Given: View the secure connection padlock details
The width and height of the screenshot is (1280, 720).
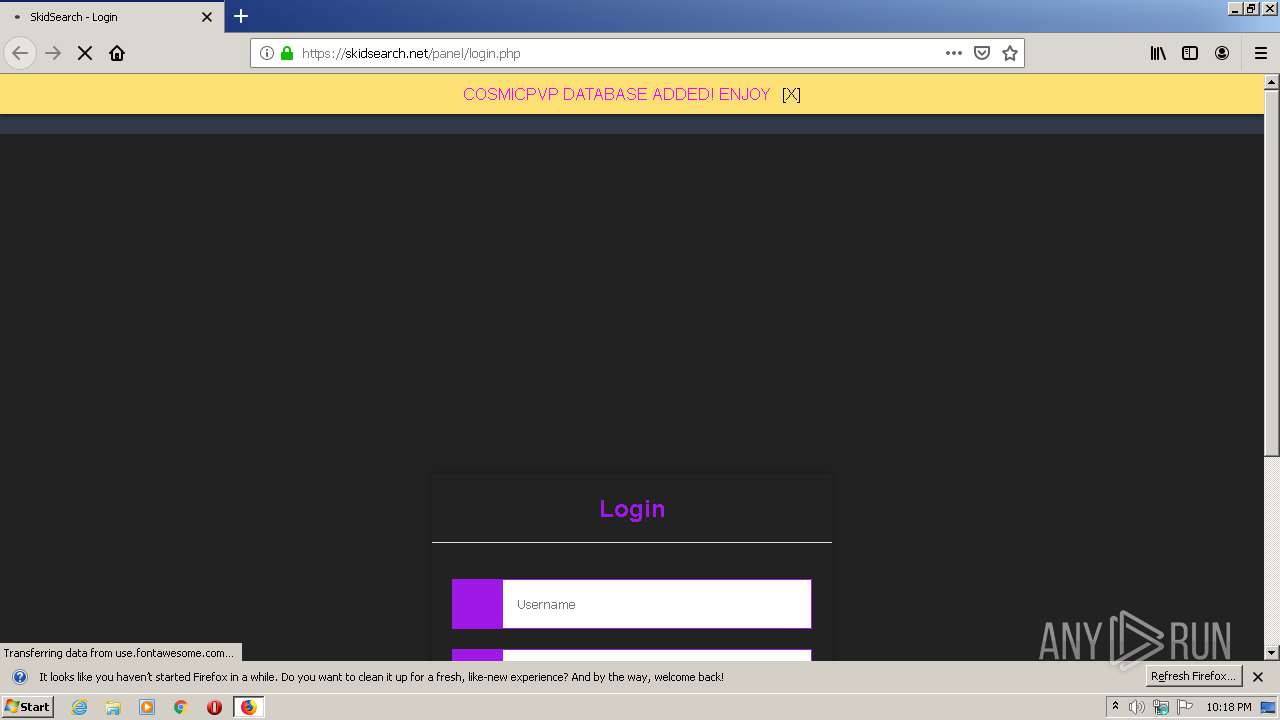Looking at the screenshot, I should (x=287, y=53).
